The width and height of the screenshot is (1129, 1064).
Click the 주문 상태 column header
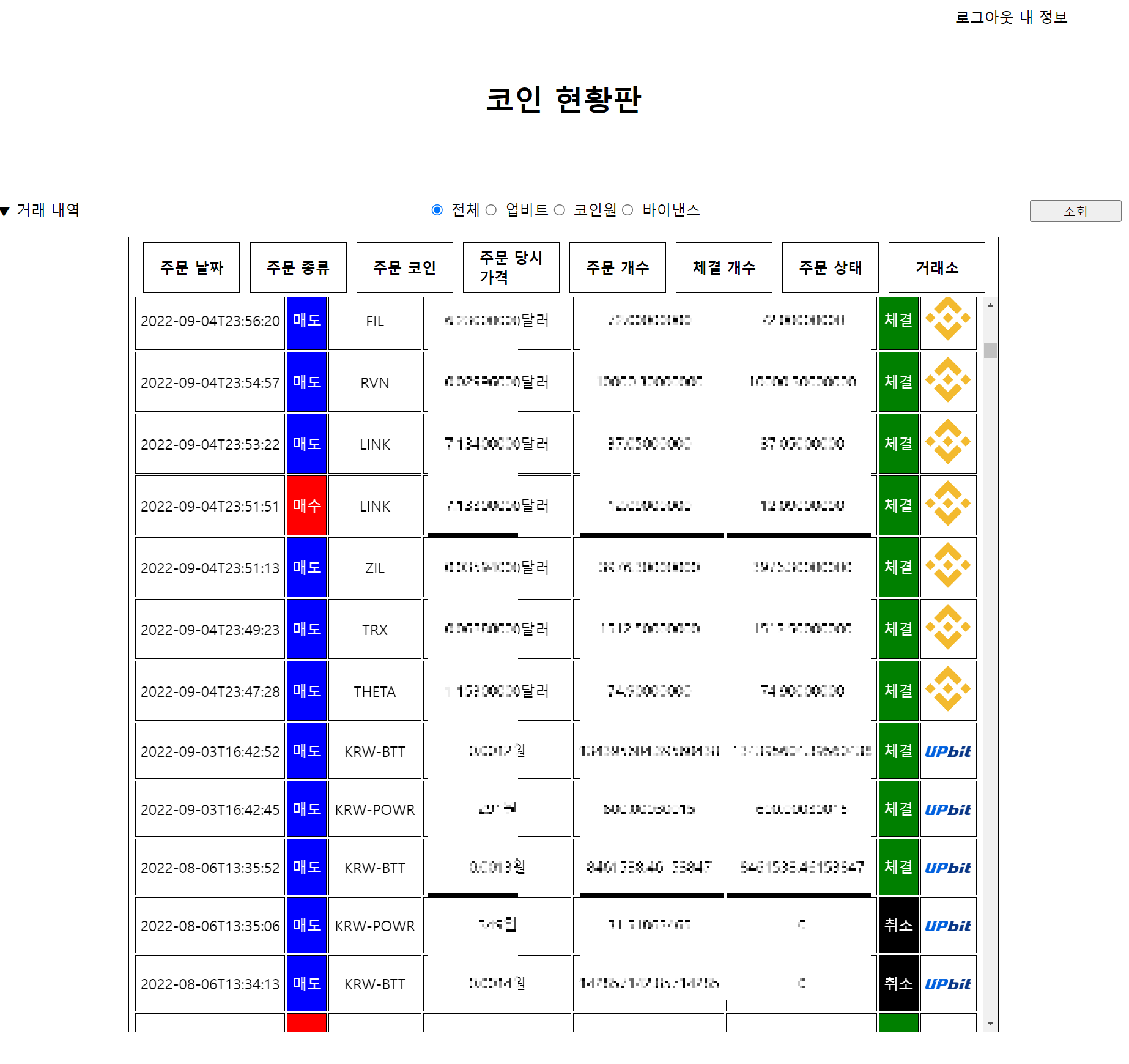(x=830, y=267)
